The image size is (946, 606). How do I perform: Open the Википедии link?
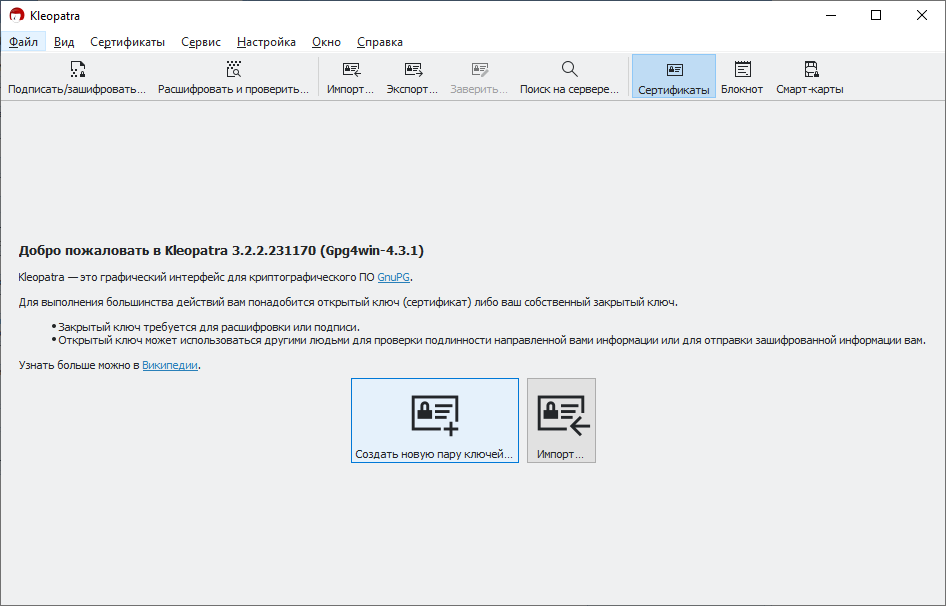[x=170, y=365]
